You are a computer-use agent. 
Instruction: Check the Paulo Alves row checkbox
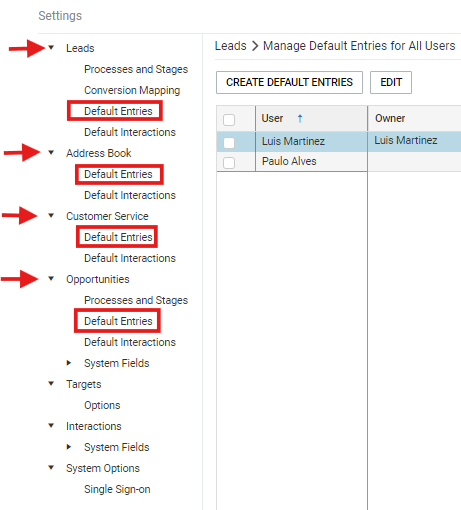point(229,163)
